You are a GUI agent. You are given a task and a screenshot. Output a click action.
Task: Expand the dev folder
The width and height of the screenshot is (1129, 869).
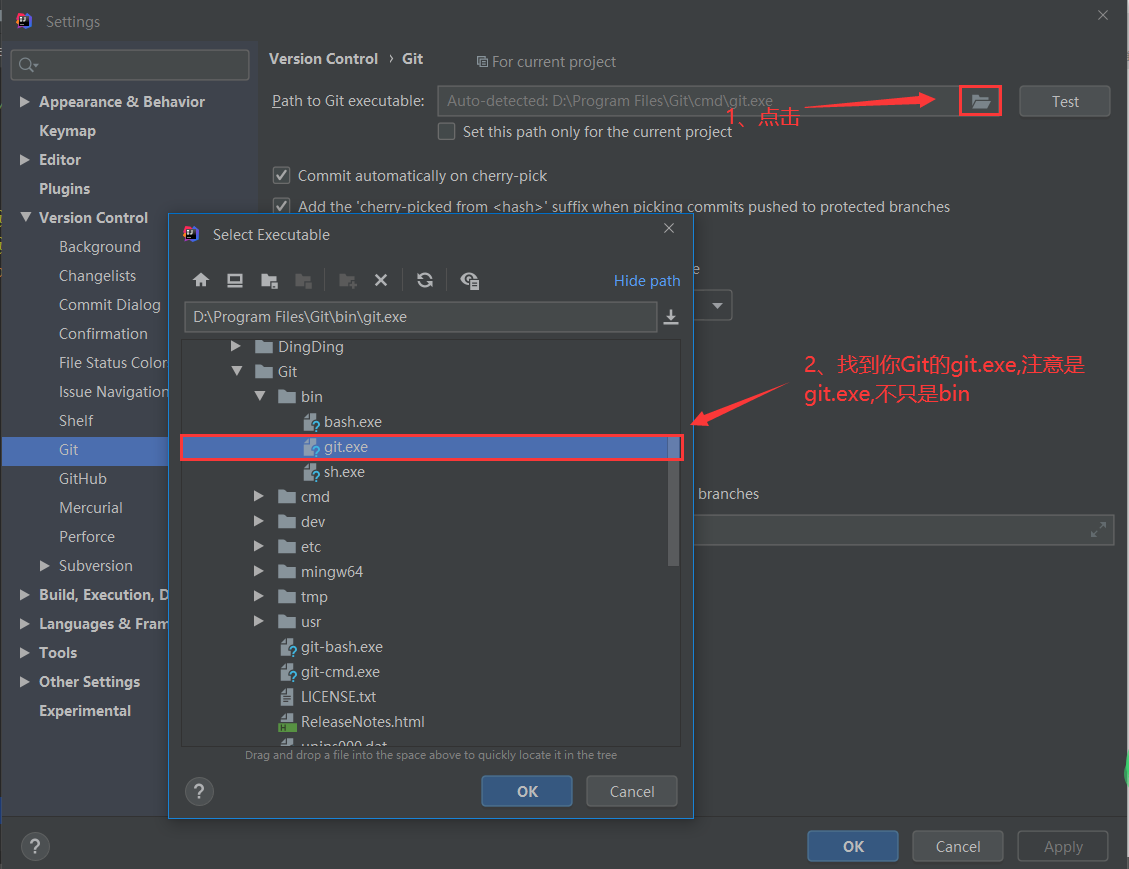258,521
